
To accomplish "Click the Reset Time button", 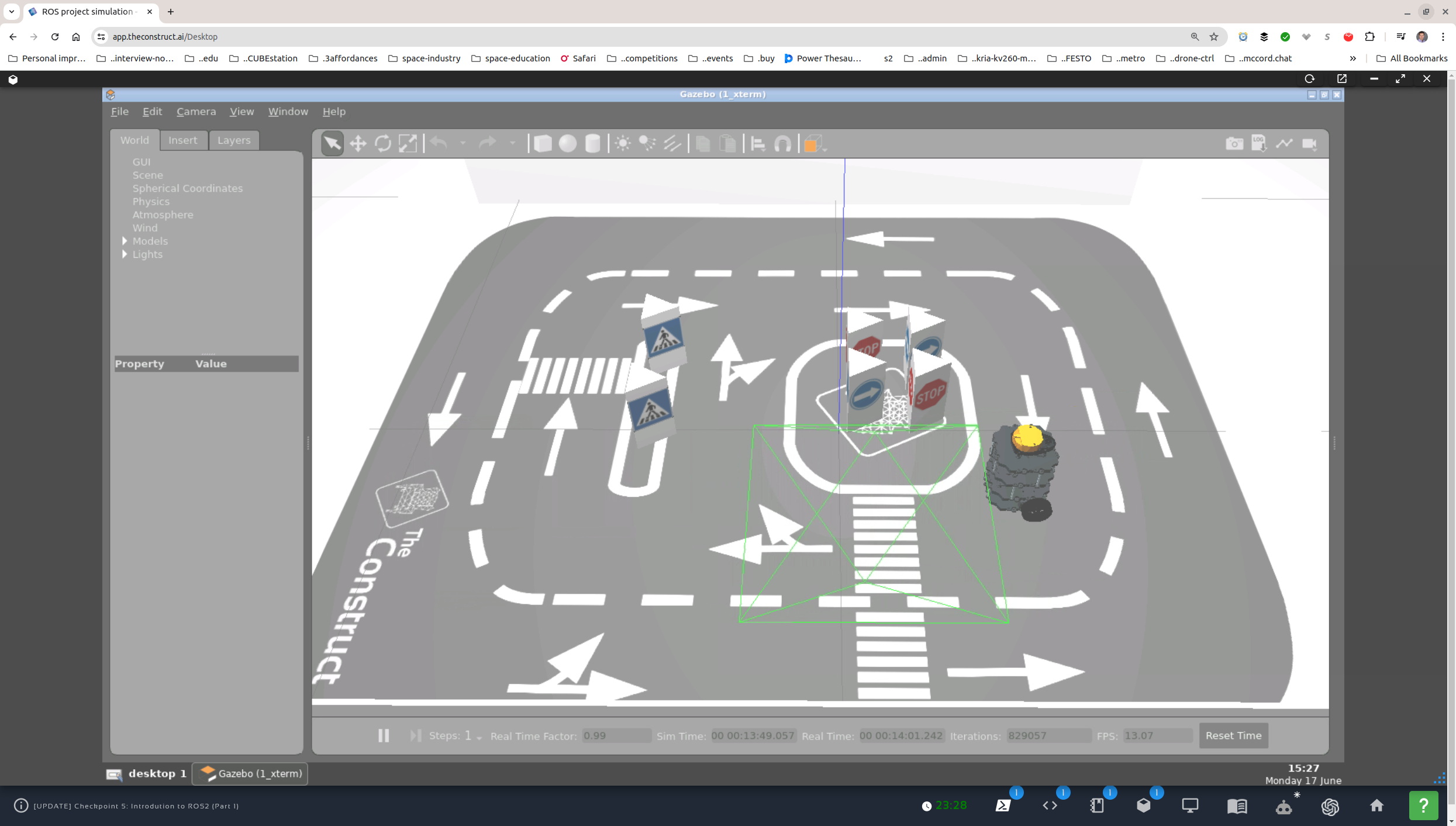I will 1233,735.
